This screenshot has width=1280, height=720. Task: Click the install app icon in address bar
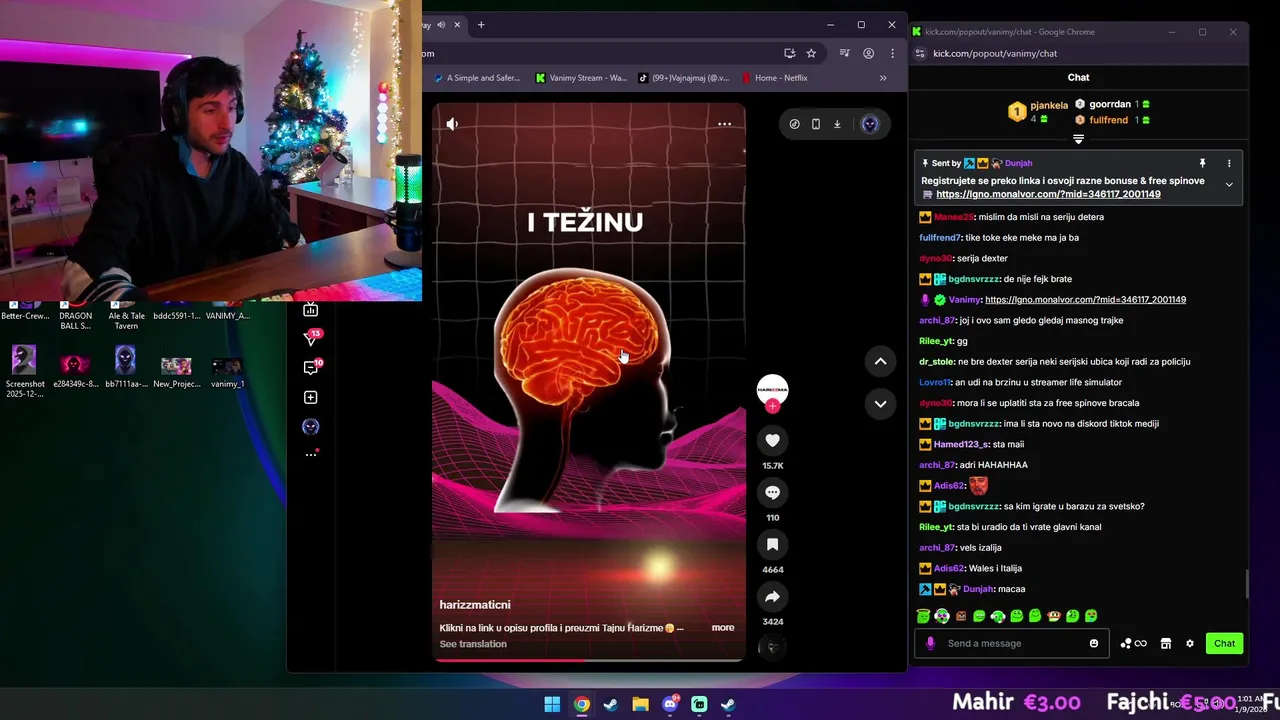point(789,53)
